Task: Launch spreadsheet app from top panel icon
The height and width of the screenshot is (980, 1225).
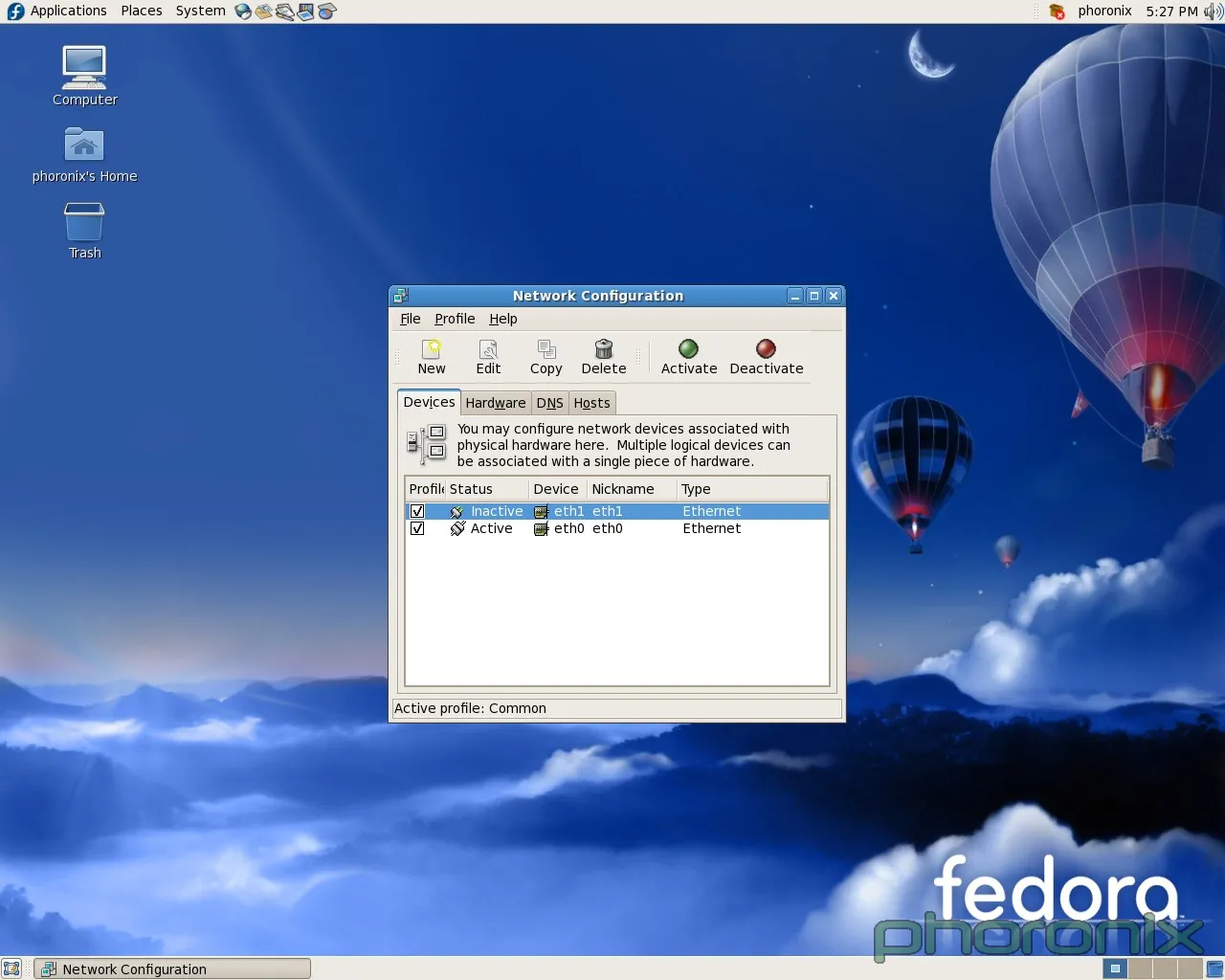Action: (x=327, y=11)
